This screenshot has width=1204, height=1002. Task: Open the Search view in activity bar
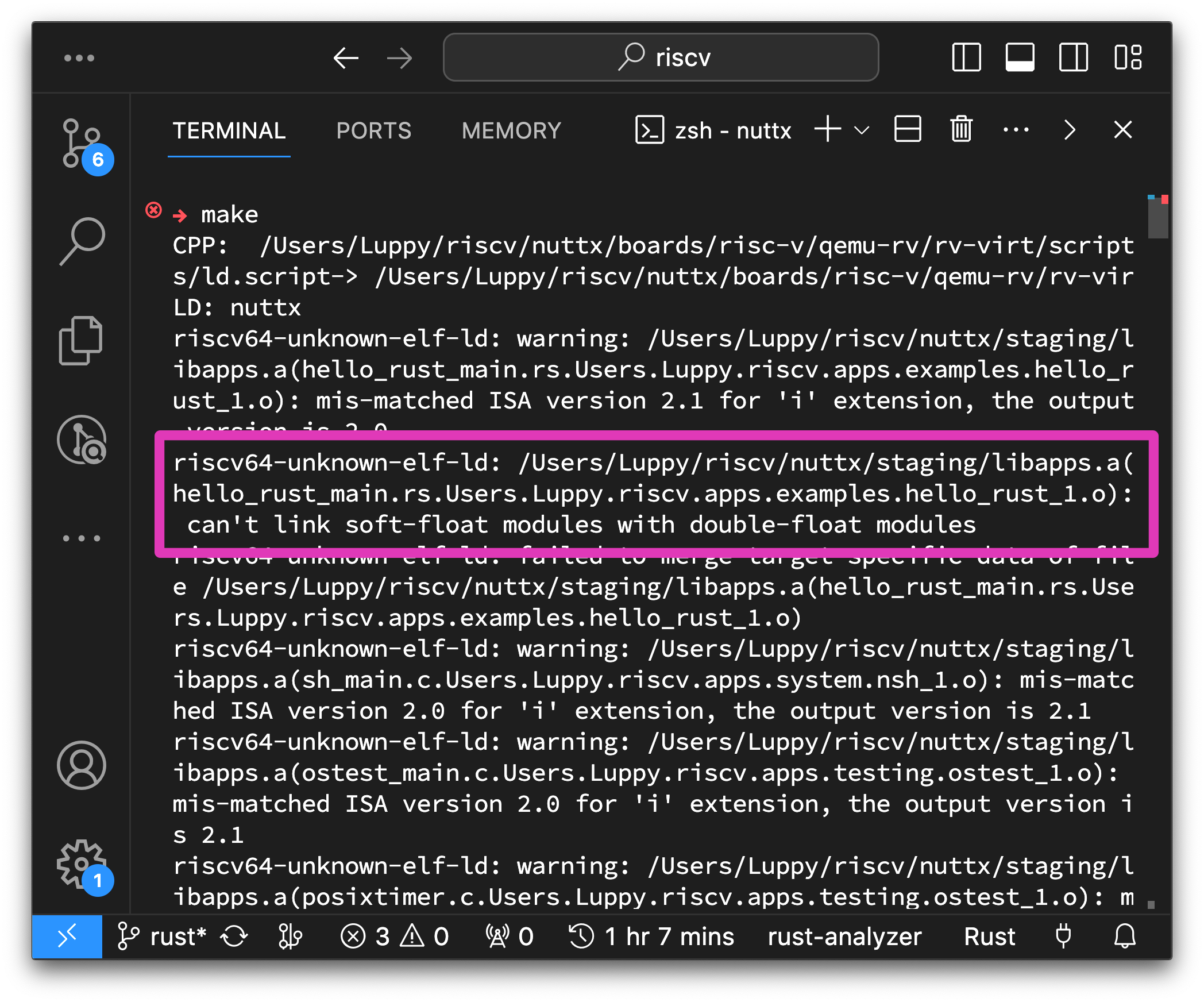pyautogui.click(x=82, y=241)
